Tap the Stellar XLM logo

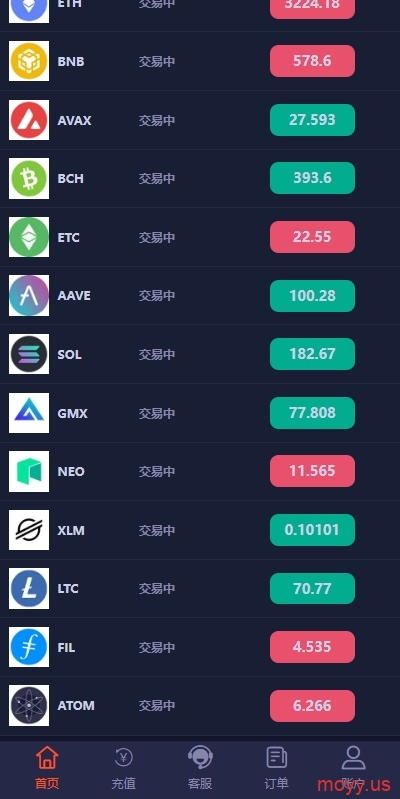[29, 530]
